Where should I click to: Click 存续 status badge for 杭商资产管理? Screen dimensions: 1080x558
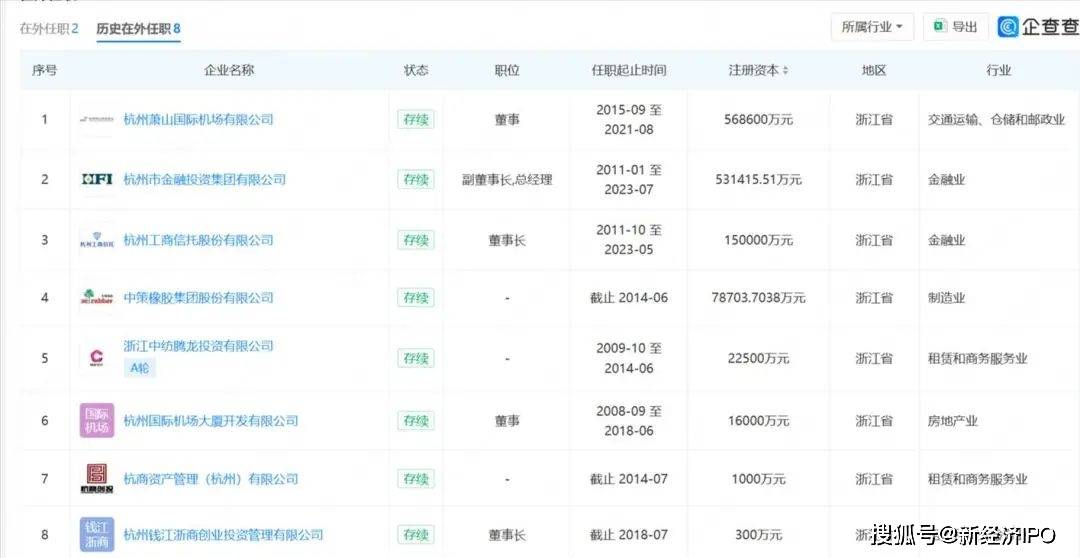click(415, 479)
